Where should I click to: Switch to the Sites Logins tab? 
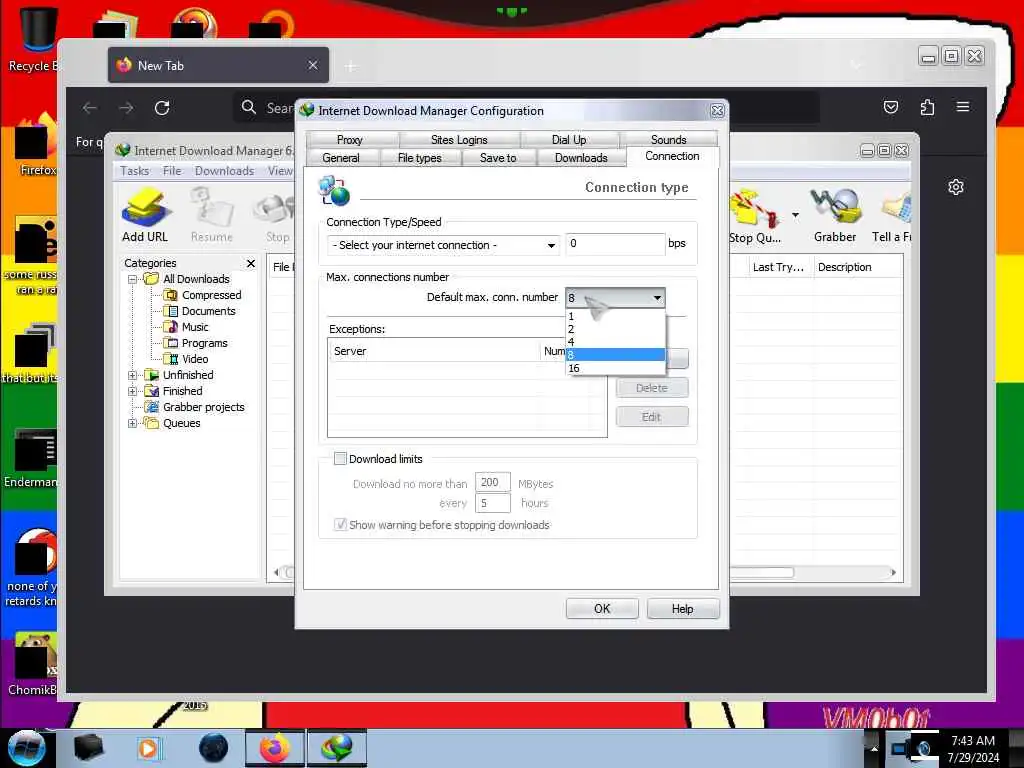click(x=459, y=140)
